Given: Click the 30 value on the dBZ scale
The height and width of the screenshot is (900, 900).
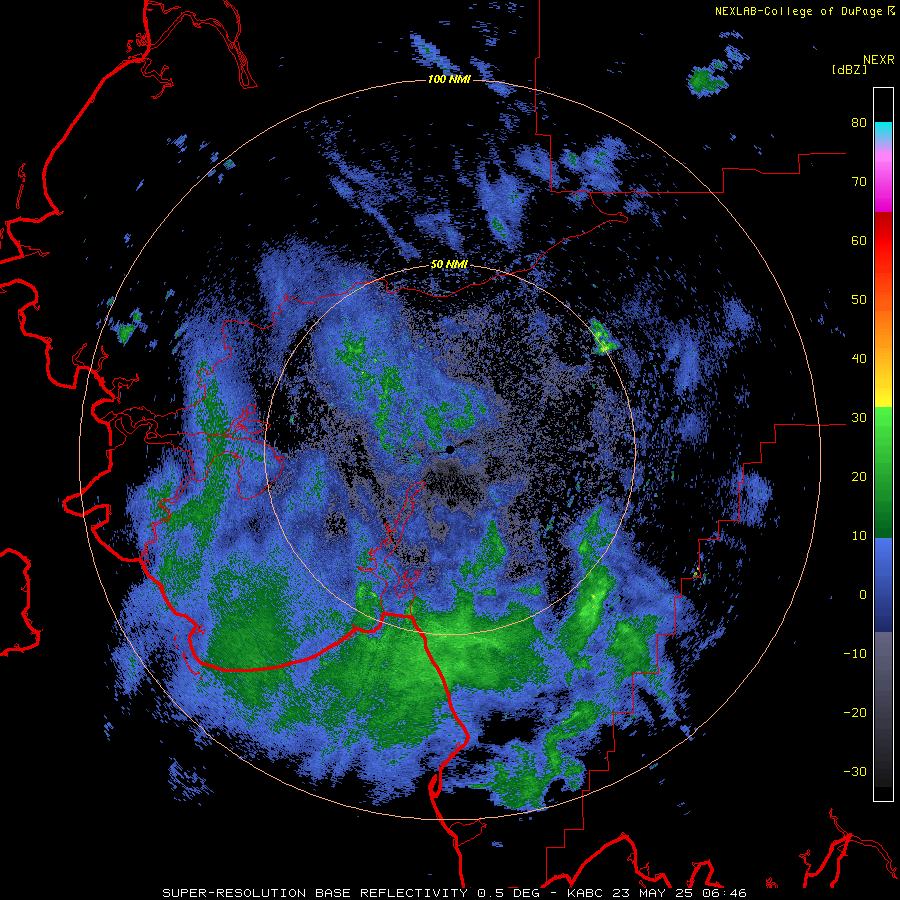Looking at the screenshot, I should coord(859,418).
